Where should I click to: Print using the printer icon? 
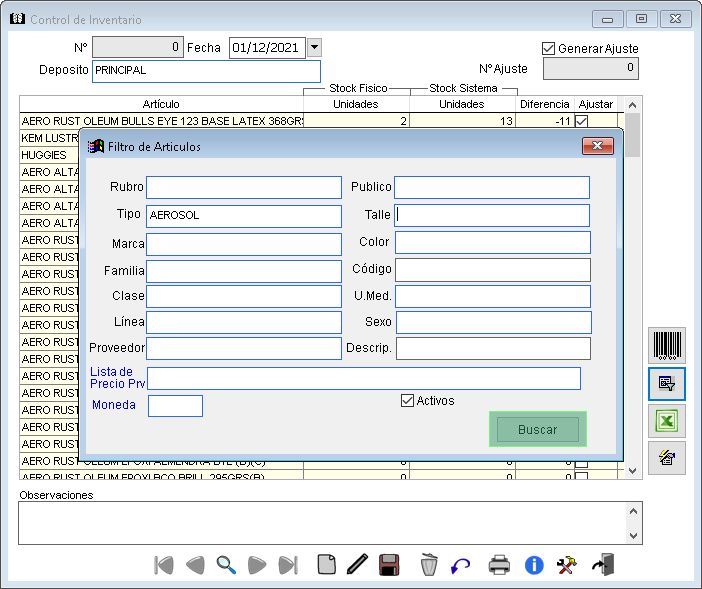click(499, 565)
